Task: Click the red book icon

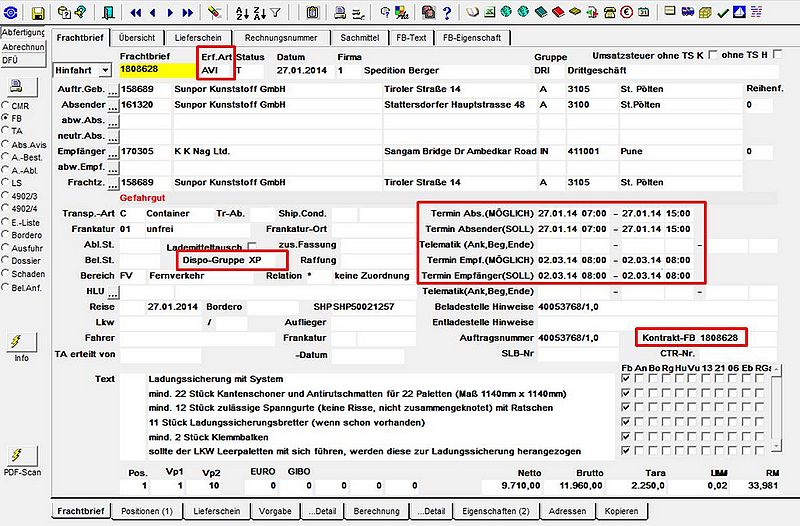Action: 558,12
